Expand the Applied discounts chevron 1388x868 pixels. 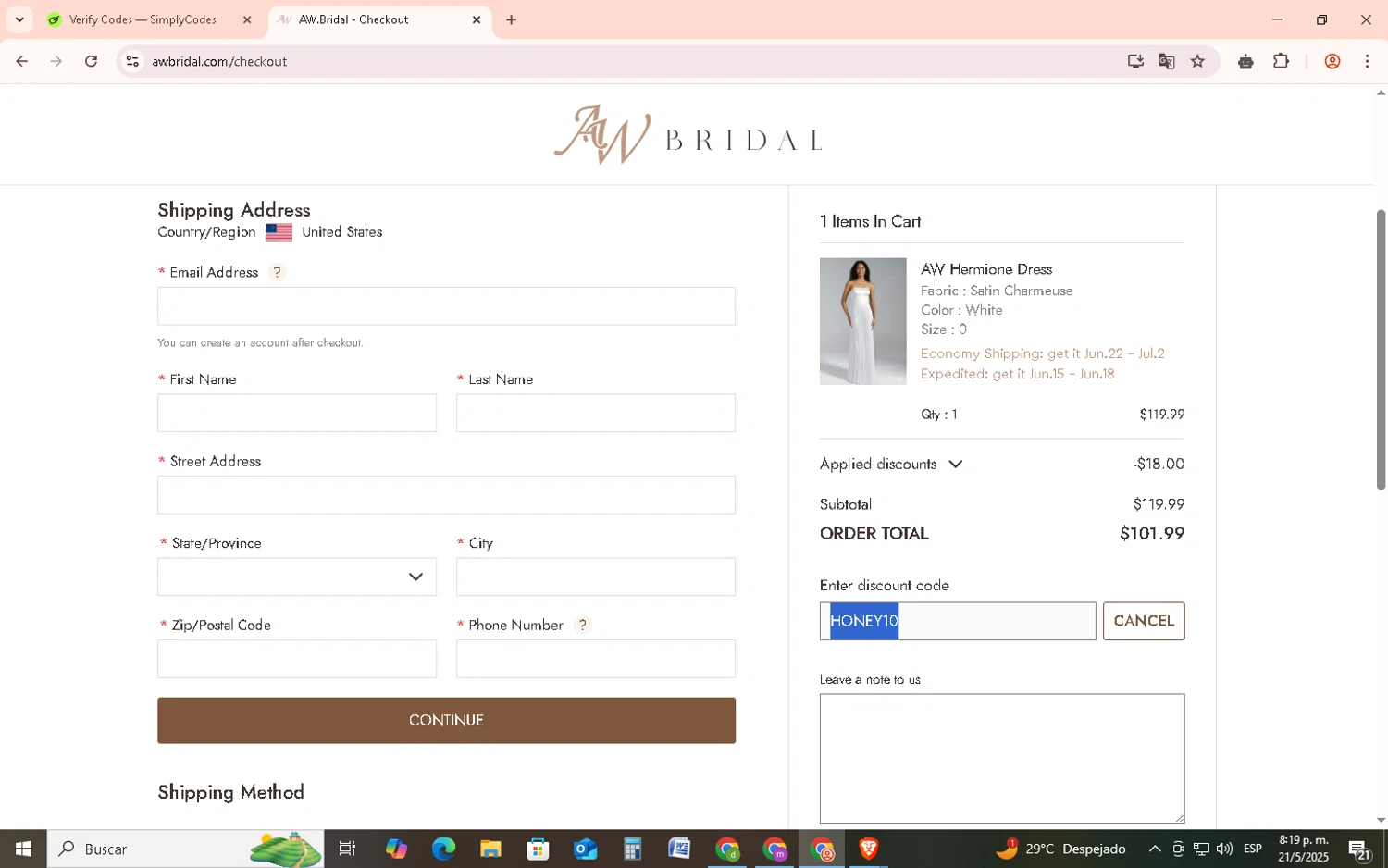pyautogui.click(x=956, y=465)
